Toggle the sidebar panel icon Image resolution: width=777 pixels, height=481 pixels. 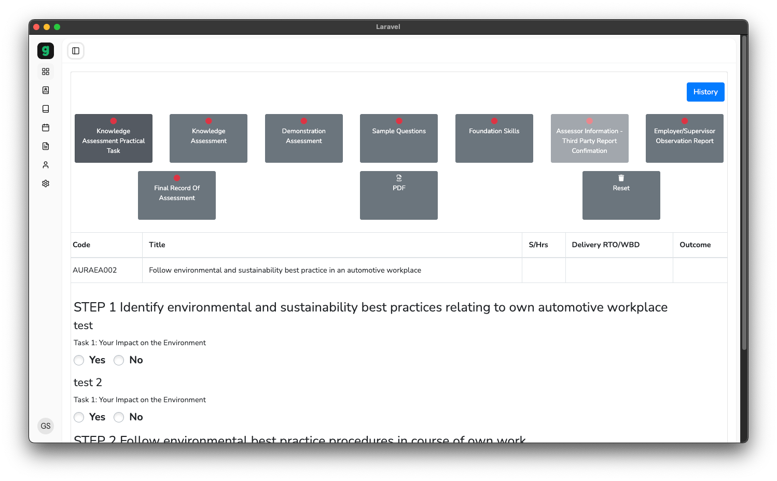click(x=76, y=51)
